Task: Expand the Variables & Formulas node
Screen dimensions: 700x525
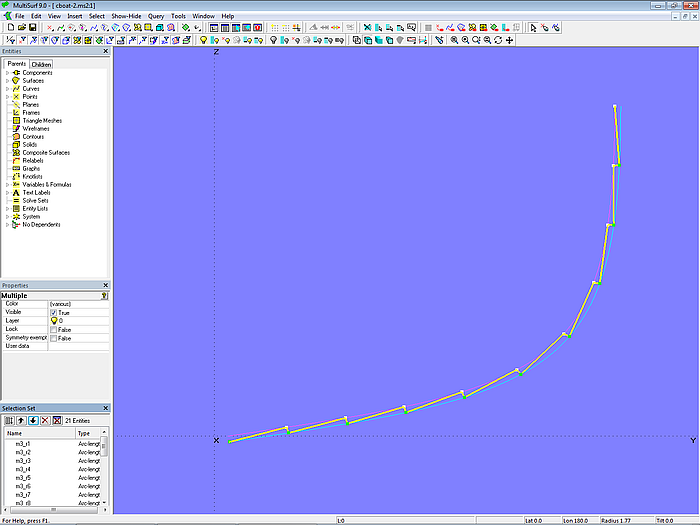Action: pyautogui.click(x=7, y=185)
